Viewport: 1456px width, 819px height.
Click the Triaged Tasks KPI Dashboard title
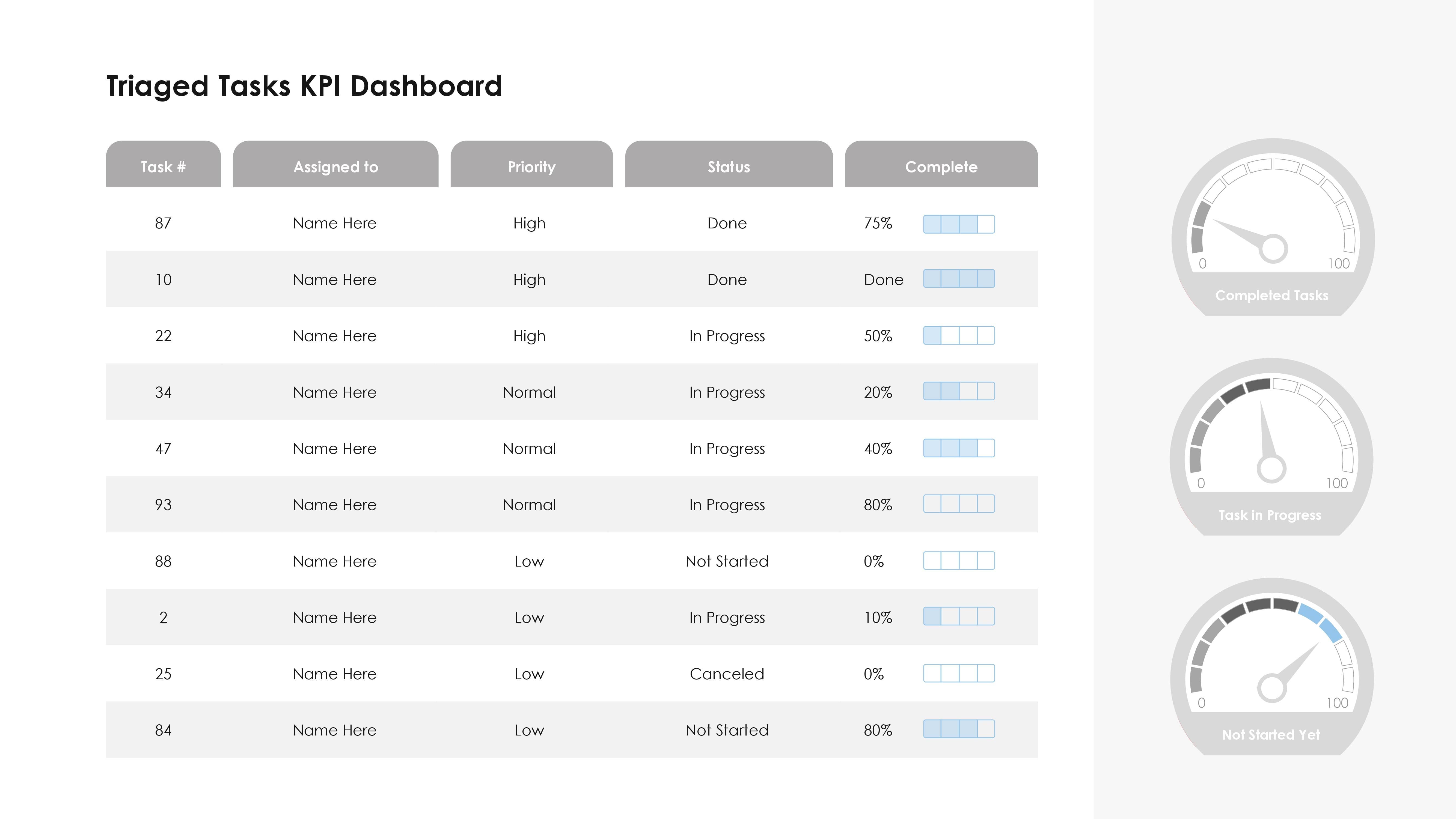(304, 86)
